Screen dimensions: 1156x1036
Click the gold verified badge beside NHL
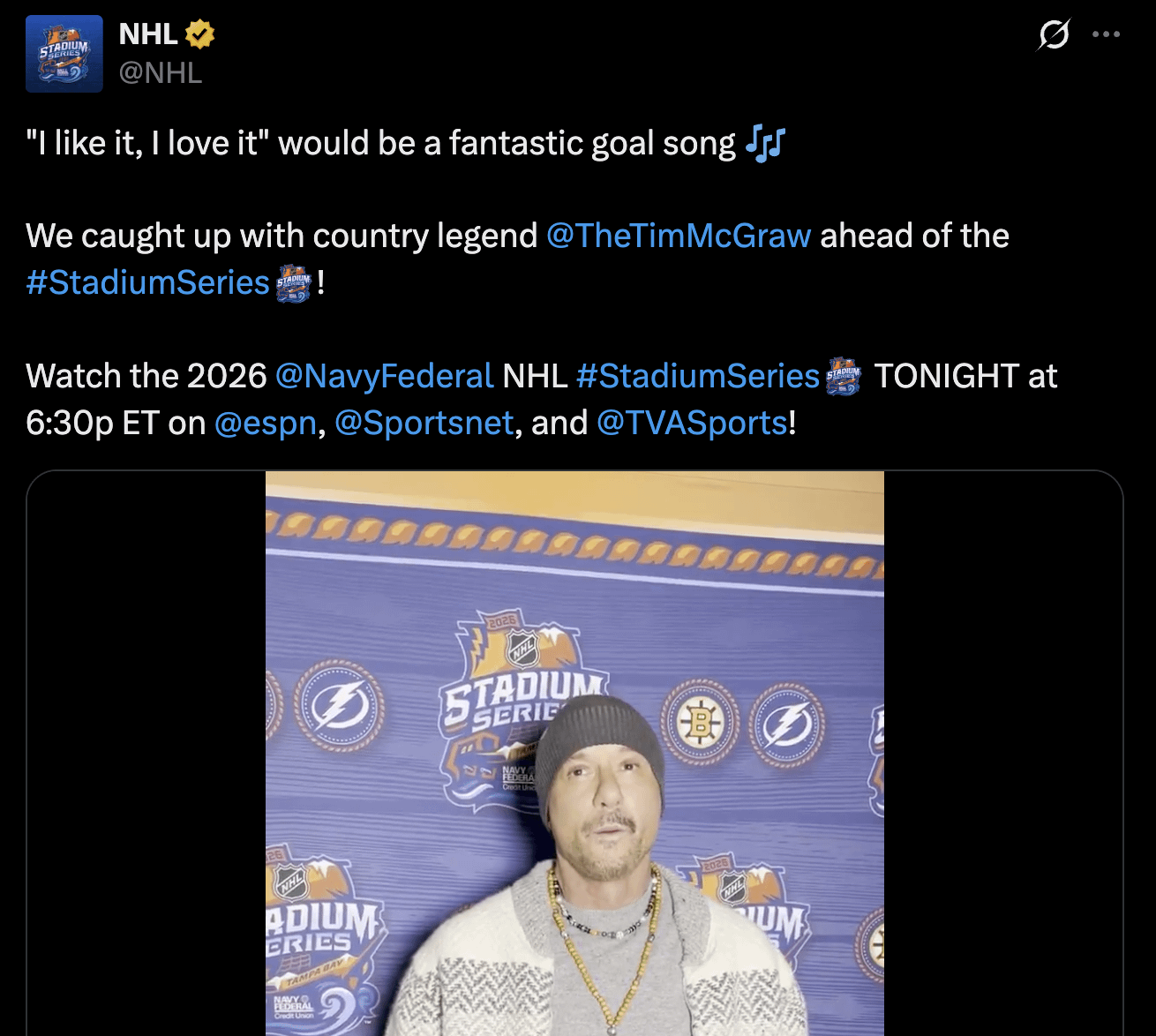200,34
